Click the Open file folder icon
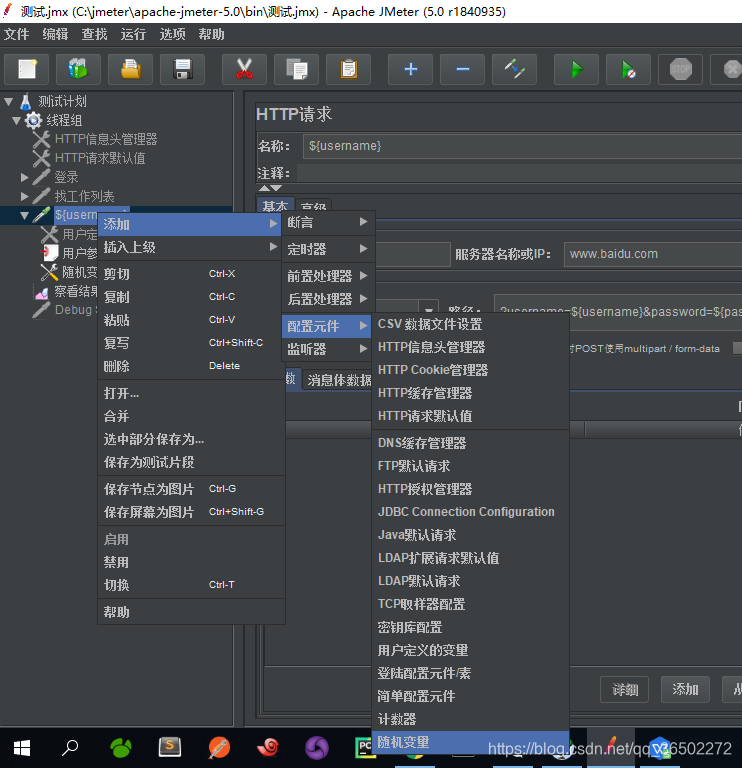Image resolution: width=742 pixels, height=768 pixels. pos(131,69)
